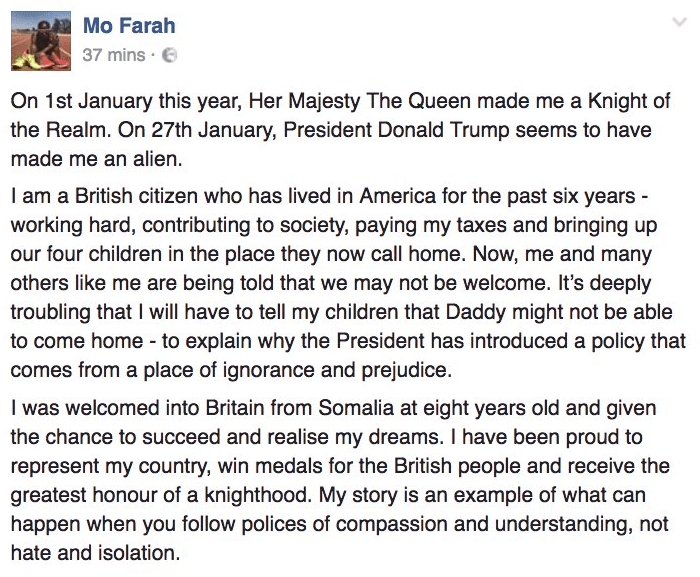Click the globe public privacy icon
The image size is (700, 577).
pos(169,55)
